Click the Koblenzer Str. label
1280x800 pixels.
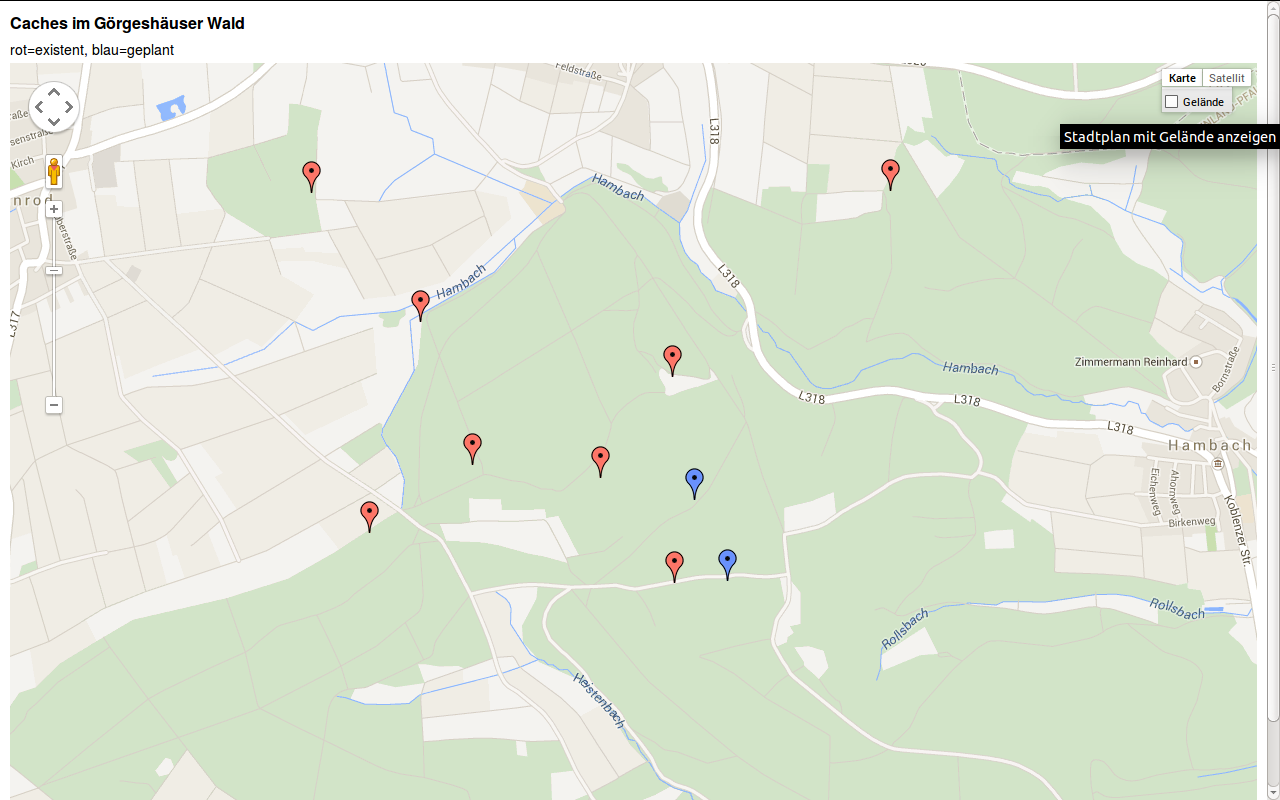click(1237, 531)
